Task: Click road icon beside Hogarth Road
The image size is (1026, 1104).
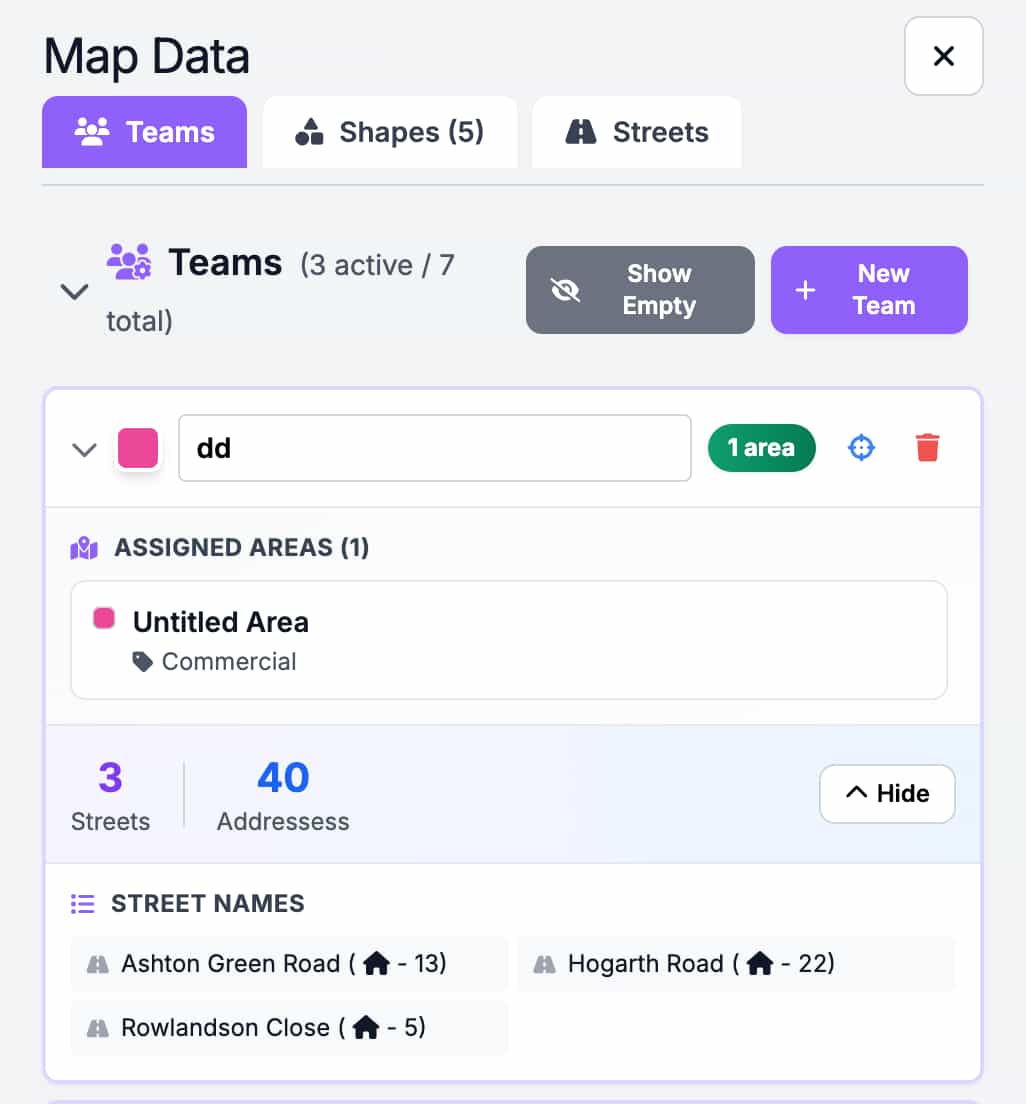Action: tap(544, 964)
